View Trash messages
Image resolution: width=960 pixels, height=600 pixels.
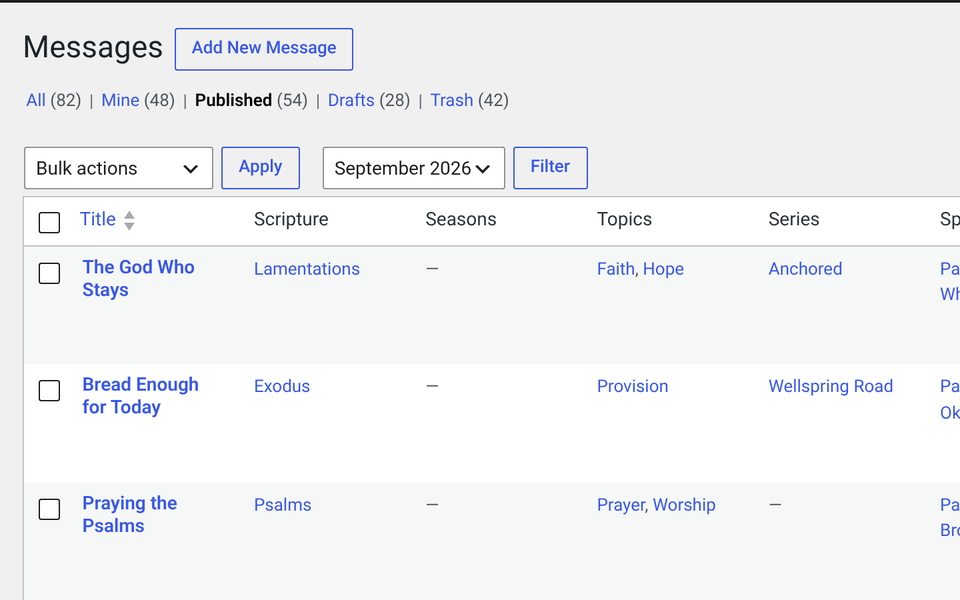(451, 100)
